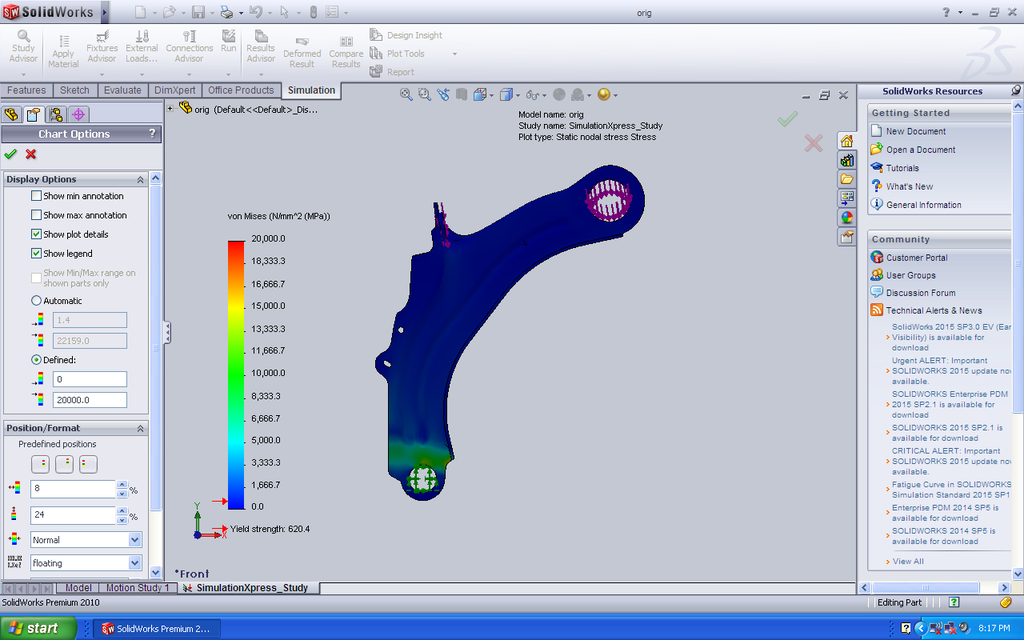Open the What's New link
The image size is (1024, 640).
[909, 186]
